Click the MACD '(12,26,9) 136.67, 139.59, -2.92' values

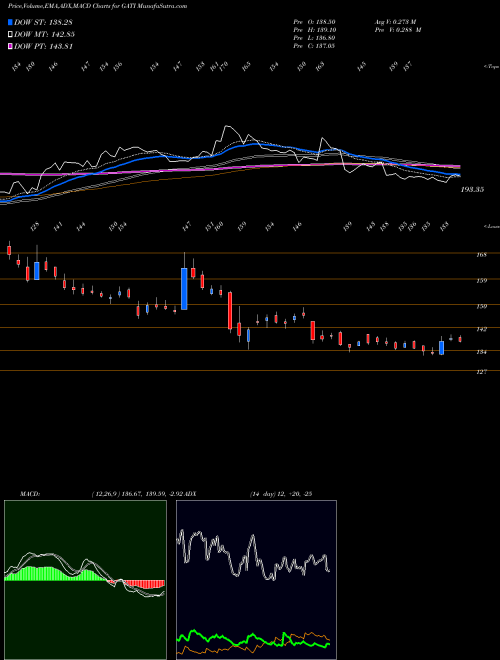click(x=136, y=494)
